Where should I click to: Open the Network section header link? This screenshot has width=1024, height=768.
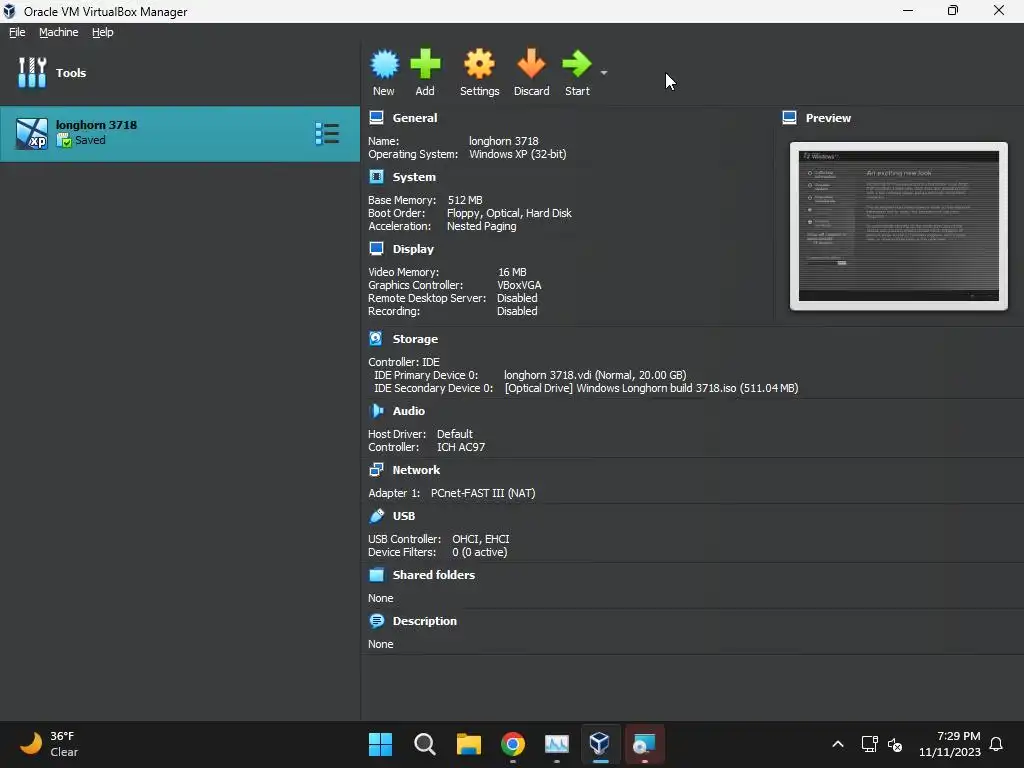coord(416,470)
